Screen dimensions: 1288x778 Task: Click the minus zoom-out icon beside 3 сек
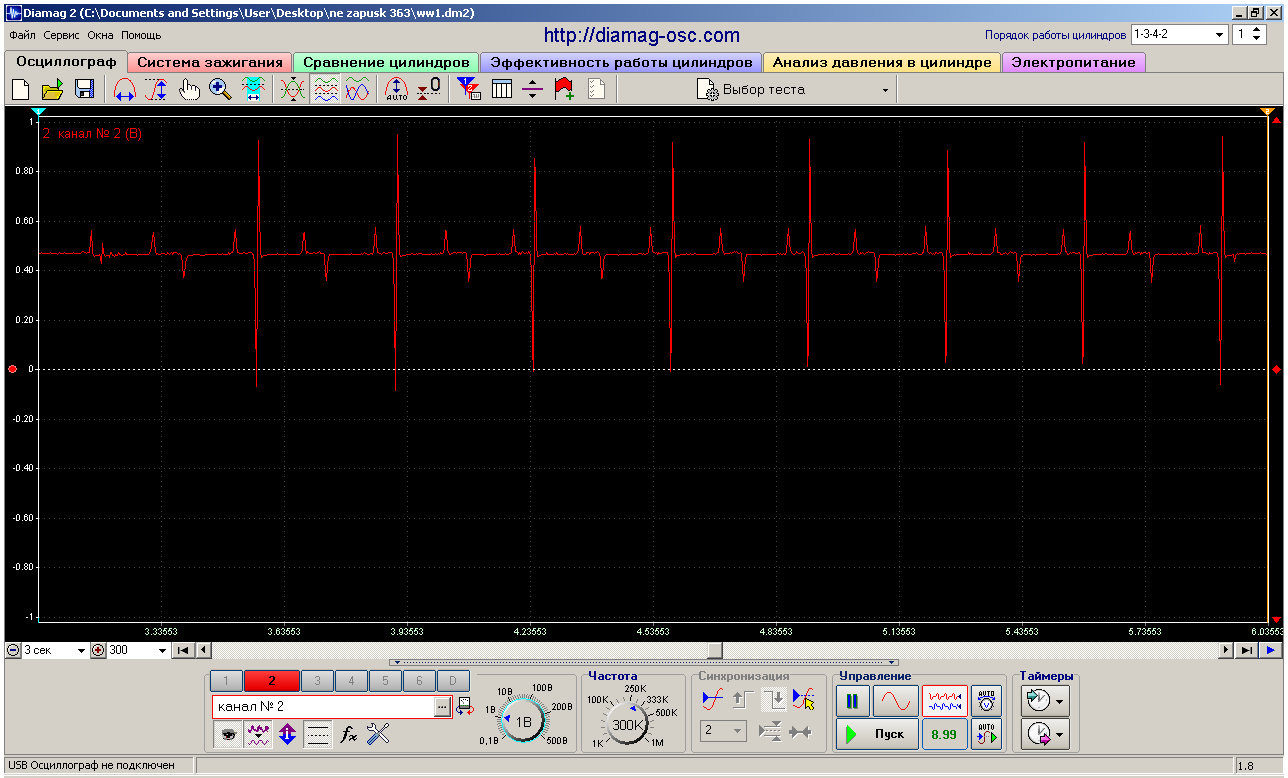[13, 650]
